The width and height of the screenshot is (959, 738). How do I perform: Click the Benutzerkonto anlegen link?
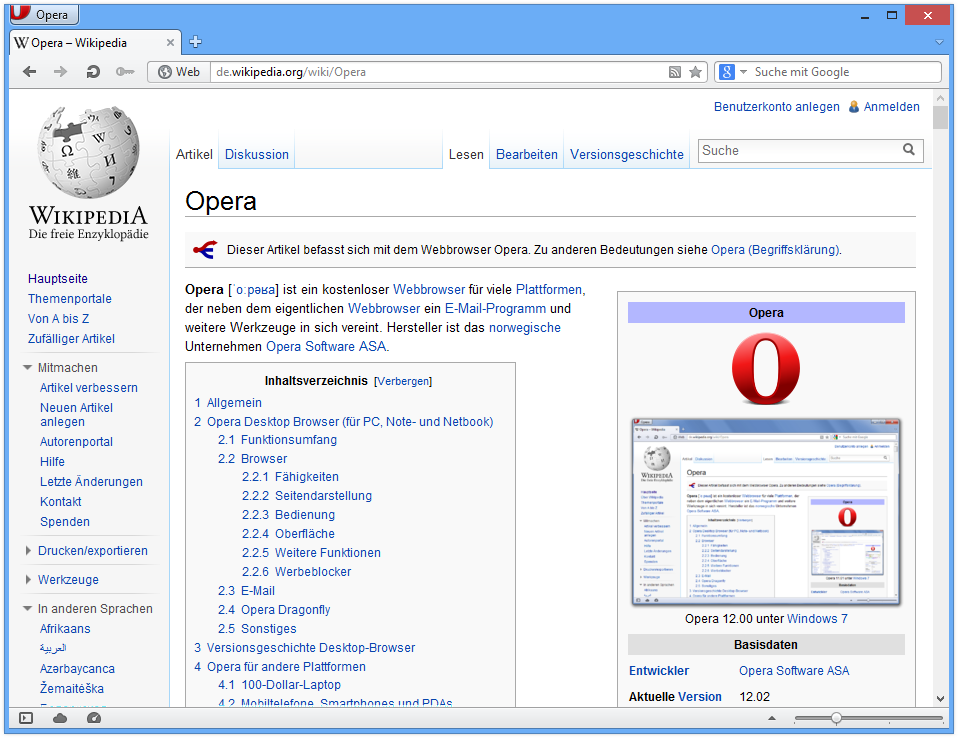[x=776, y=107]
